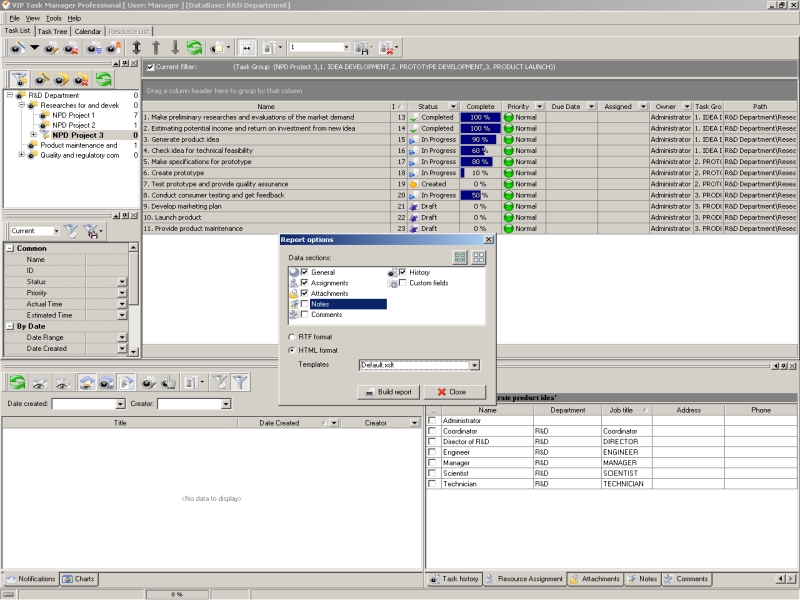
Task: Uncheck the General data section
Action: click(305, 272)
